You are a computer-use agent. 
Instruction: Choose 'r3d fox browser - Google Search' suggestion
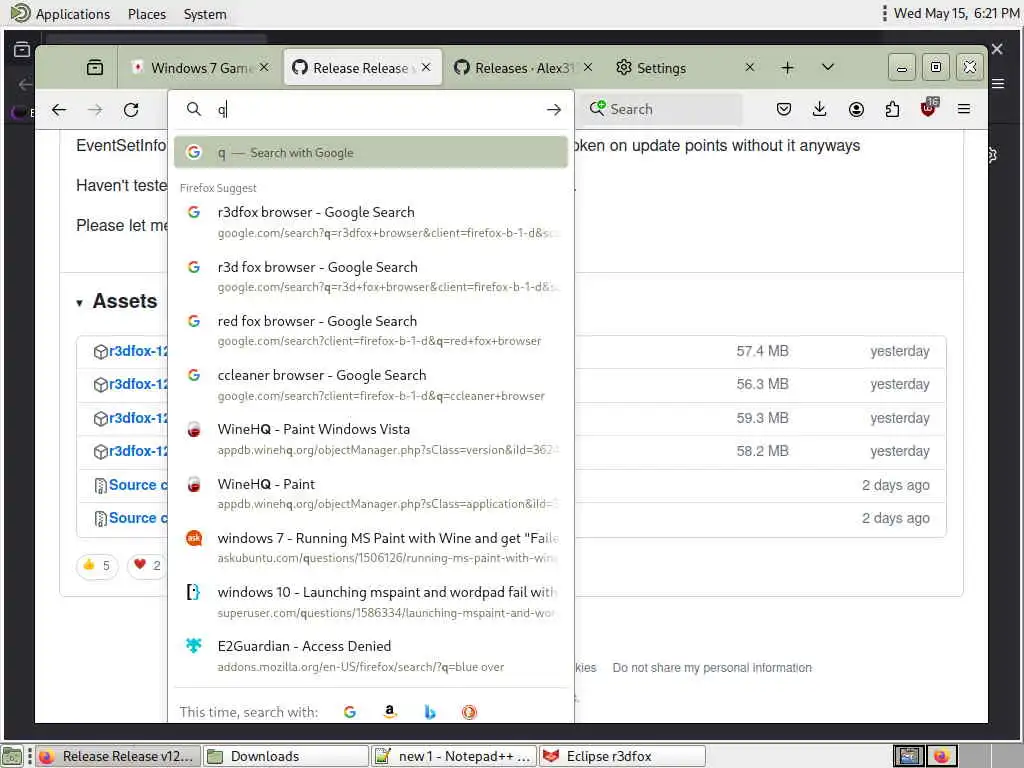370,276
